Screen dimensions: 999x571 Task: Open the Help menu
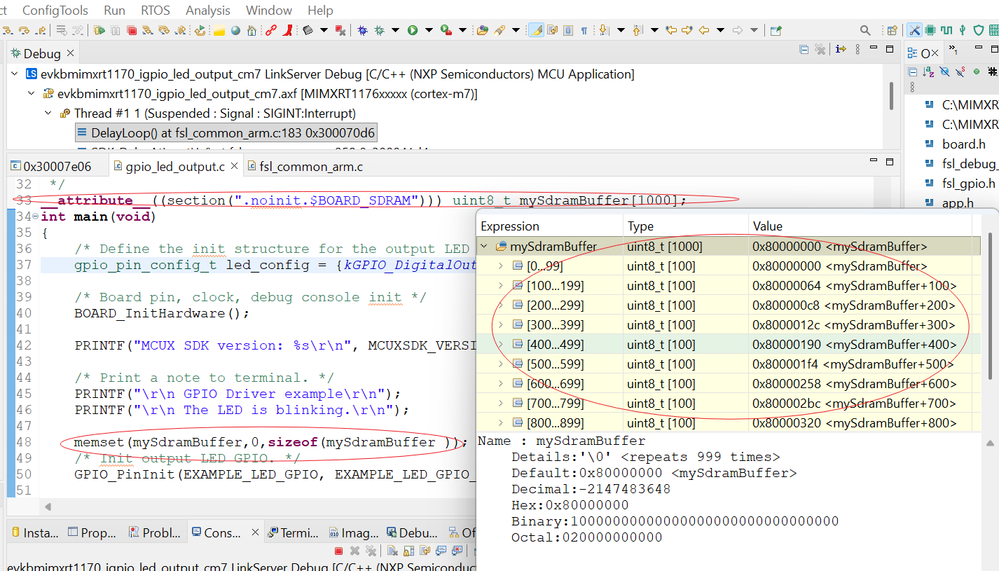(320, 10)
